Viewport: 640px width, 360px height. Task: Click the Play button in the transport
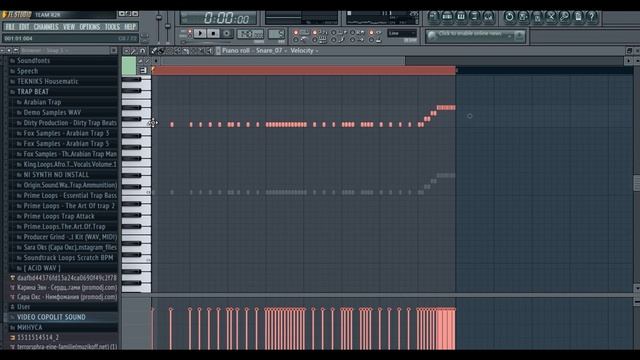click(x=200, y=33)
